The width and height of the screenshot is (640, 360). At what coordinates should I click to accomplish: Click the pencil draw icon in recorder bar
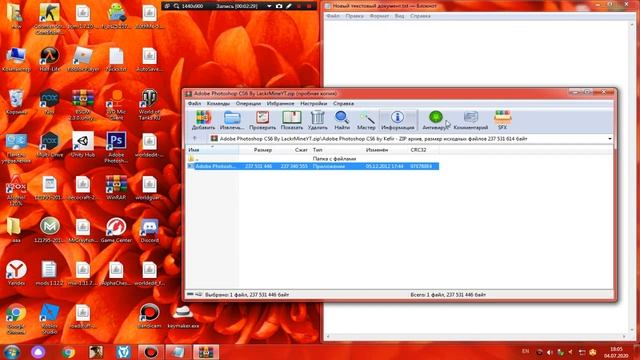pyautogui.click(x=289, y=6)
